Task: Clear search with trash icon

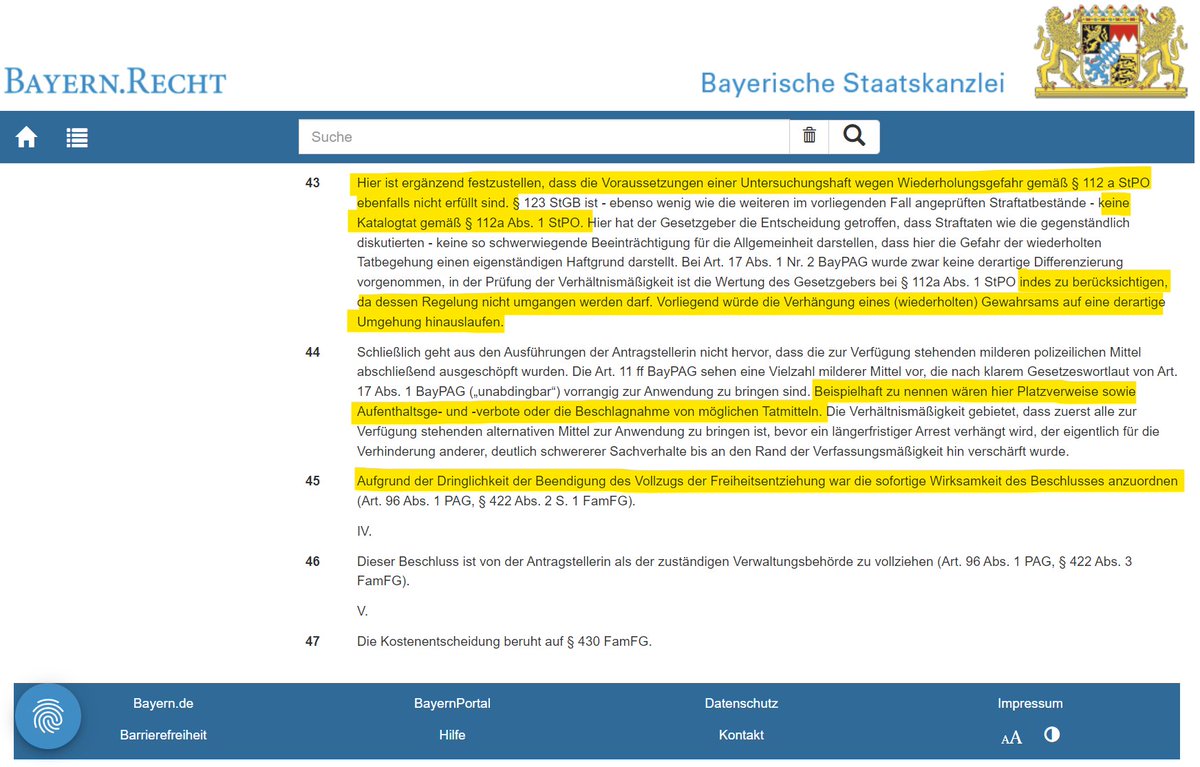Action: 809,136
